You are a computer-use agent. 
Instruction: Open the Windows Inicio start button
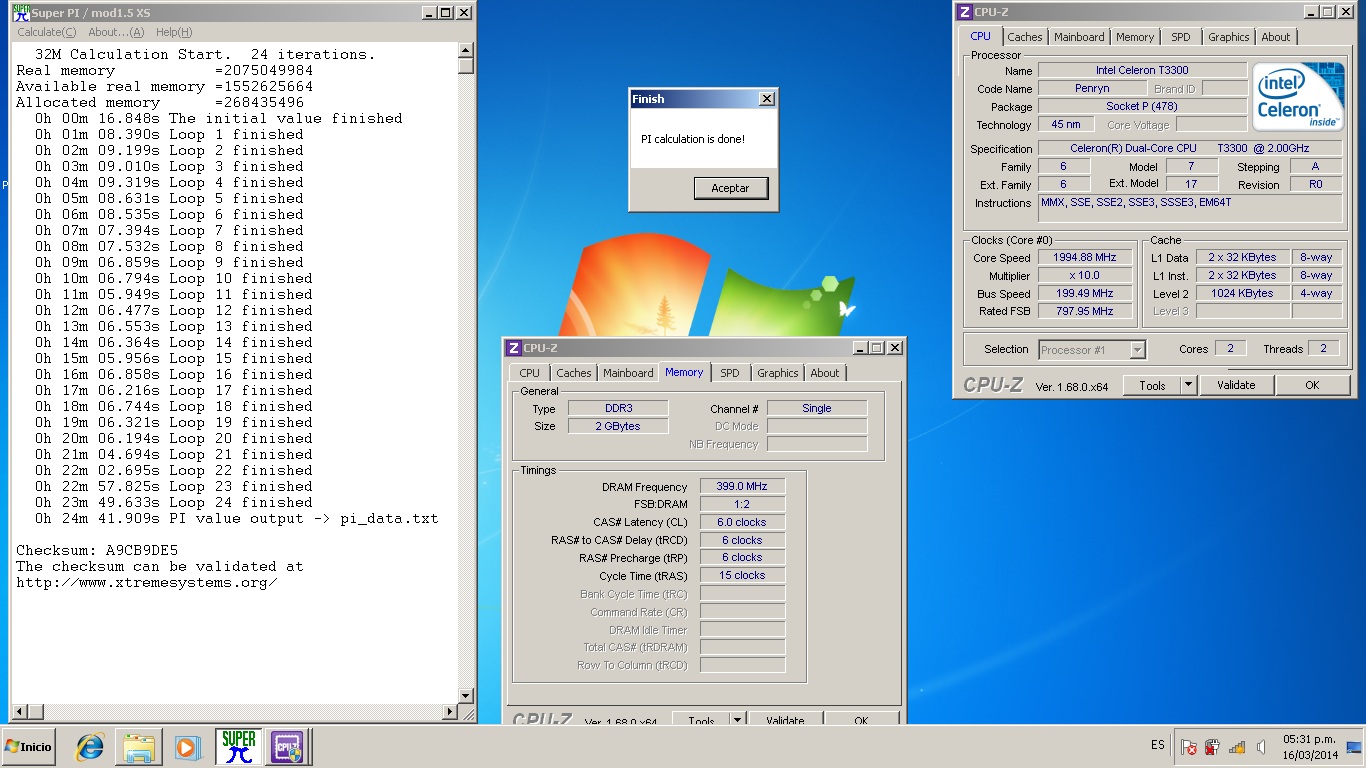(x=28, y=747)
